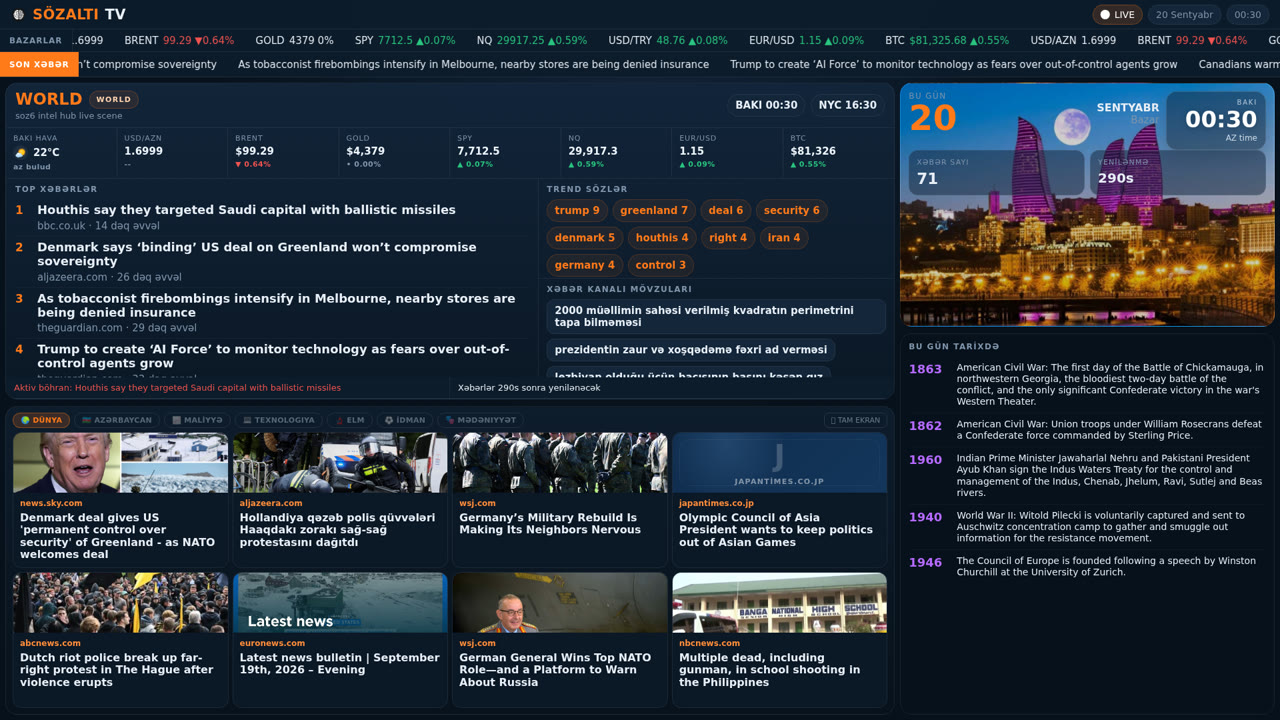Select the Dünya category tab
Screen dimensions: 1280x720
pyautogui.click(x=41, y=420)
